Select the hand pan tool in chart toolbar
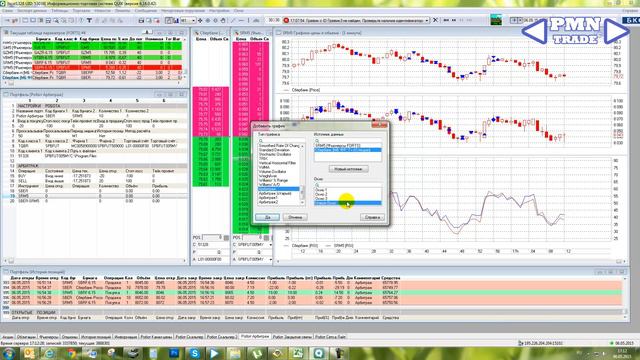This screenshot has width=640, height=360. coord(223,20)
